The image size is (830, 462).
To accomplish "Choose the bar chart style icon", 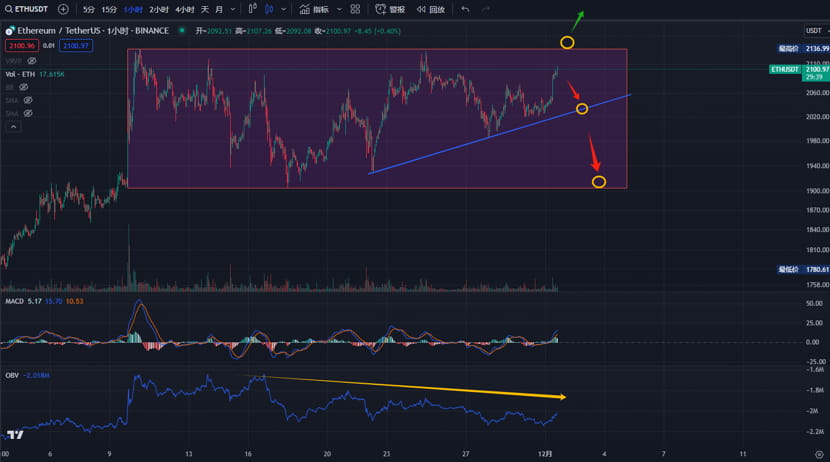I will (x=252, y=9).
